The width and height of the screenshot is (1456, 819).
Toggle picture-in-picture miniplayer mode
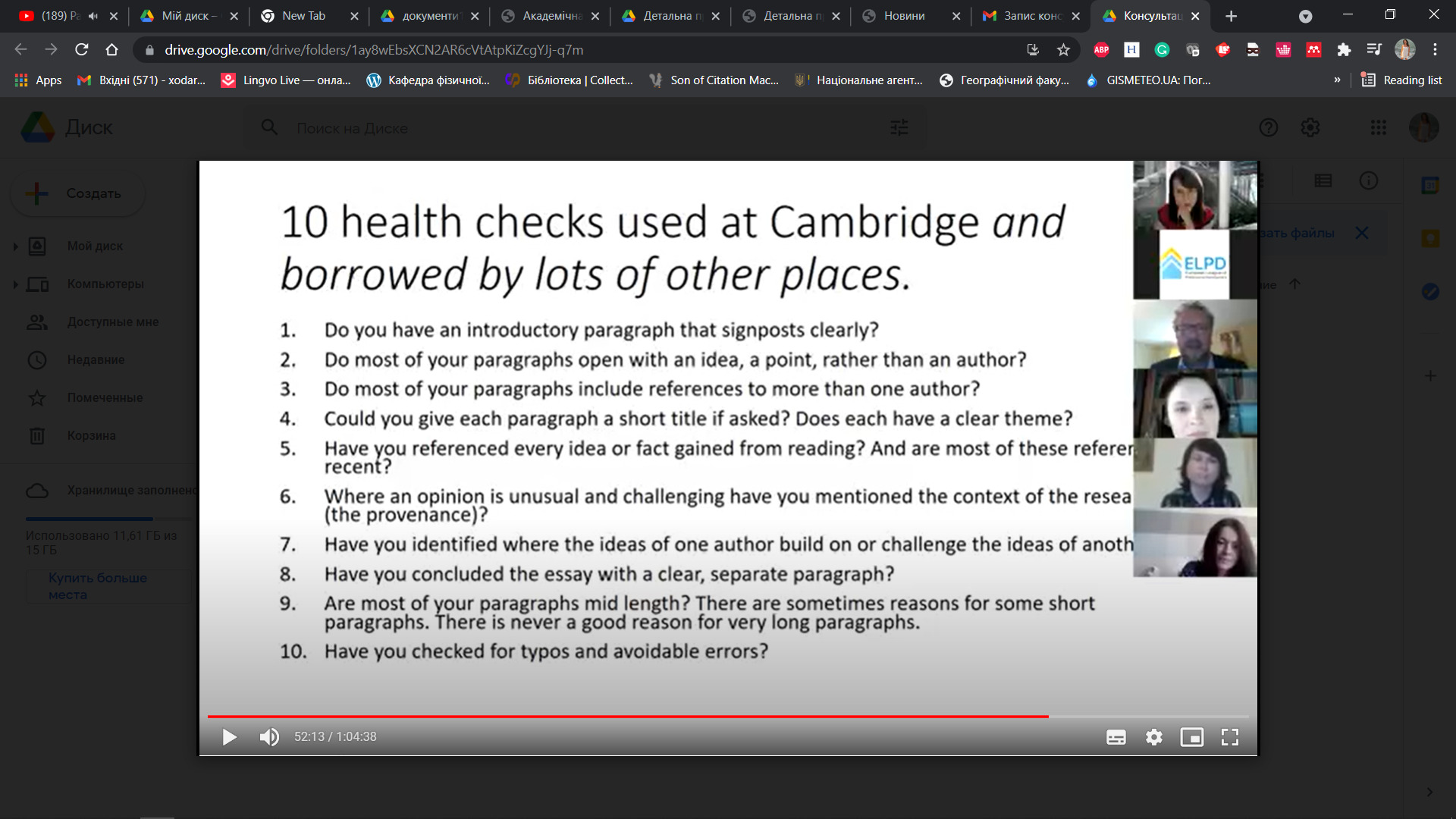[x=1191, y=737]
